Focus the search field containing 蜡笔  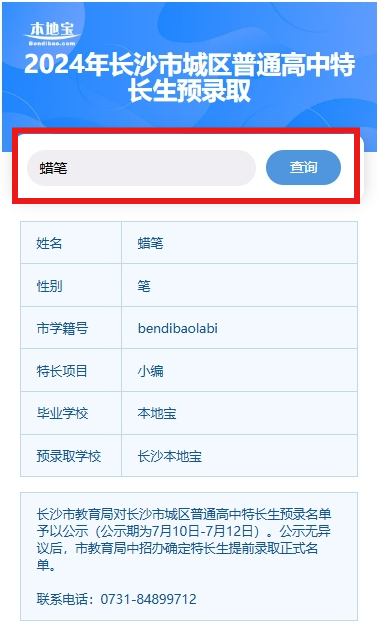(x=141, y=168)
